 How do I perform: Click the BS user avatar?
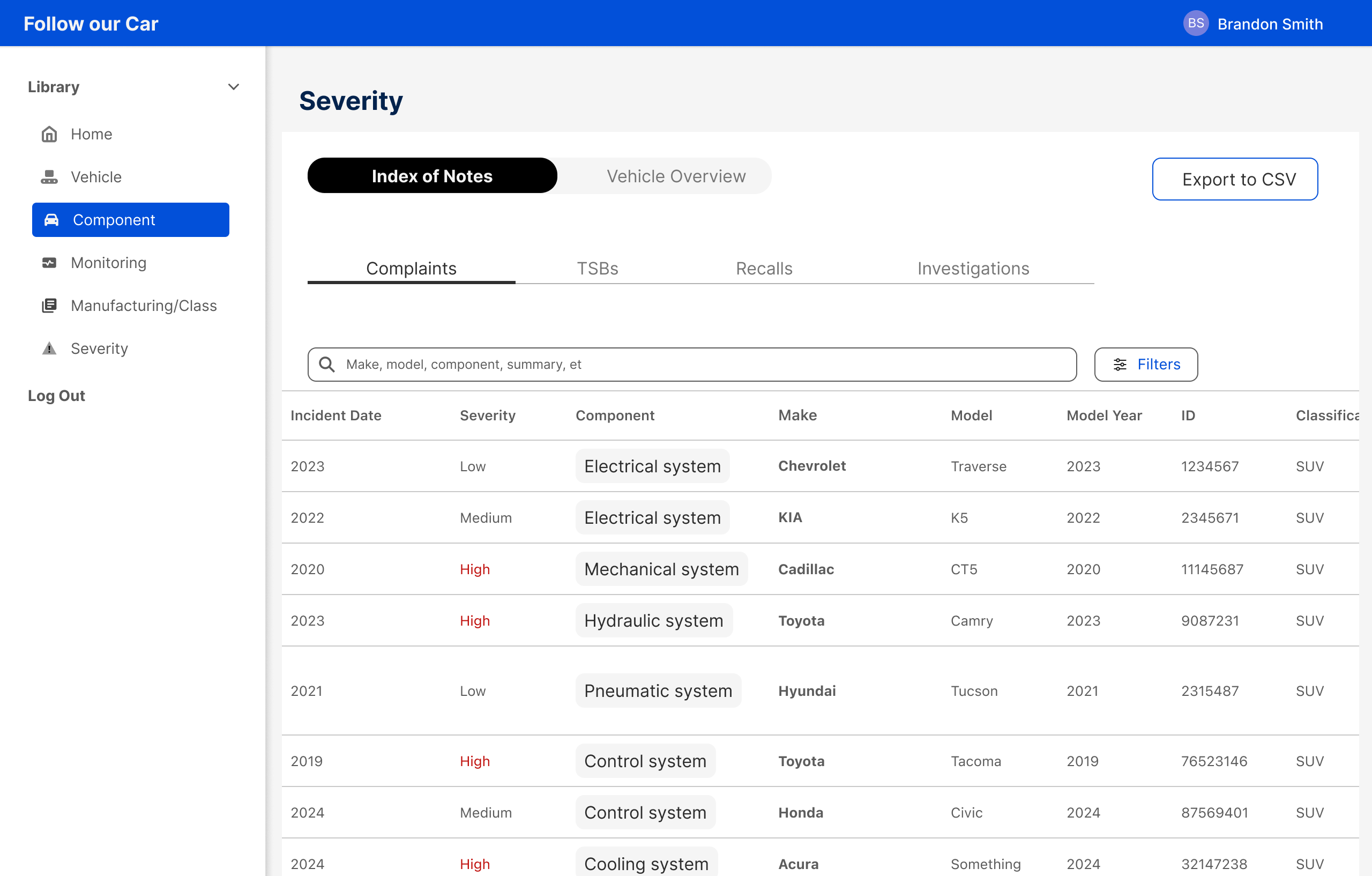[x=1195, y=24]
